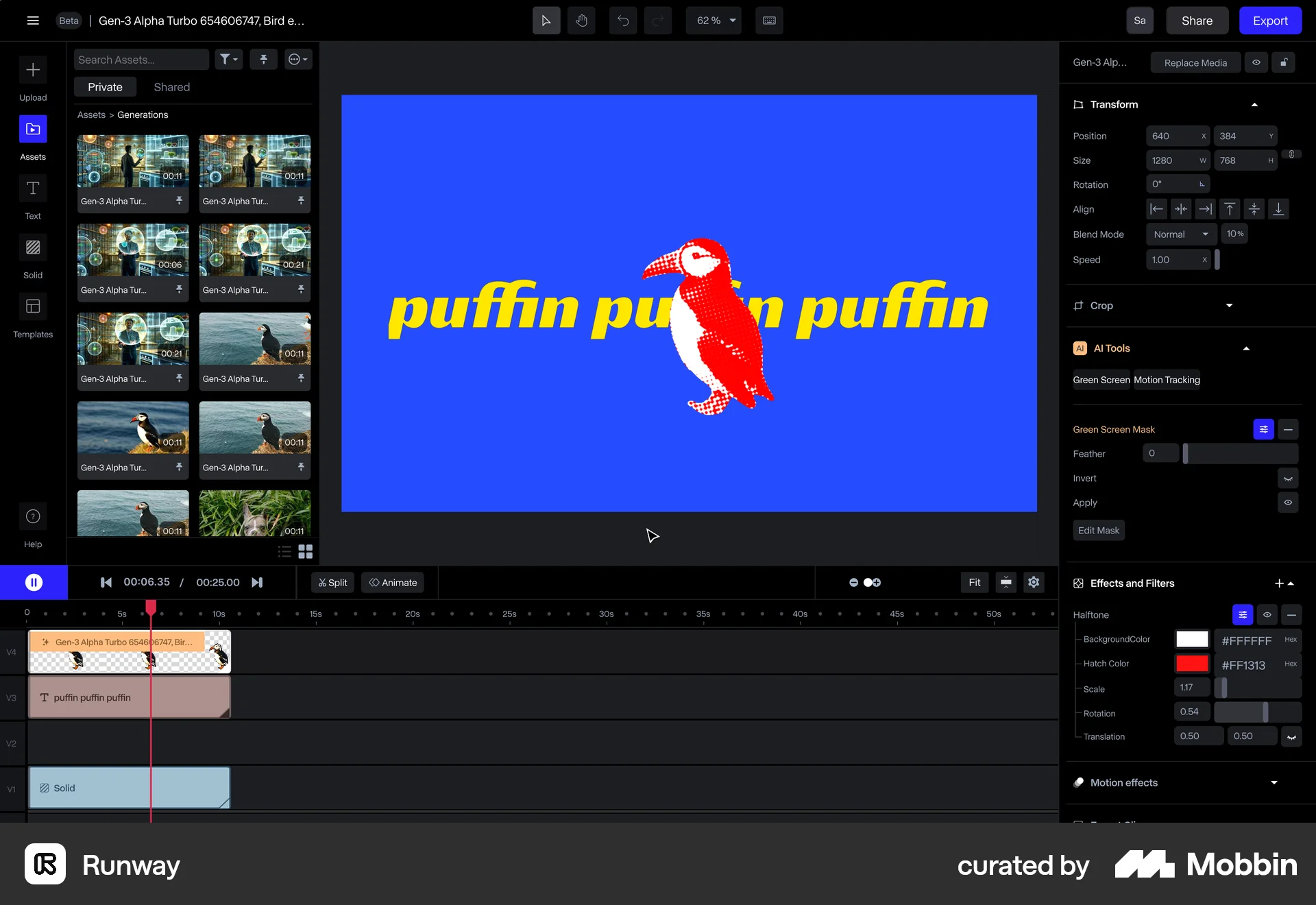Switch the assets panel to list view

click(284, 552)
